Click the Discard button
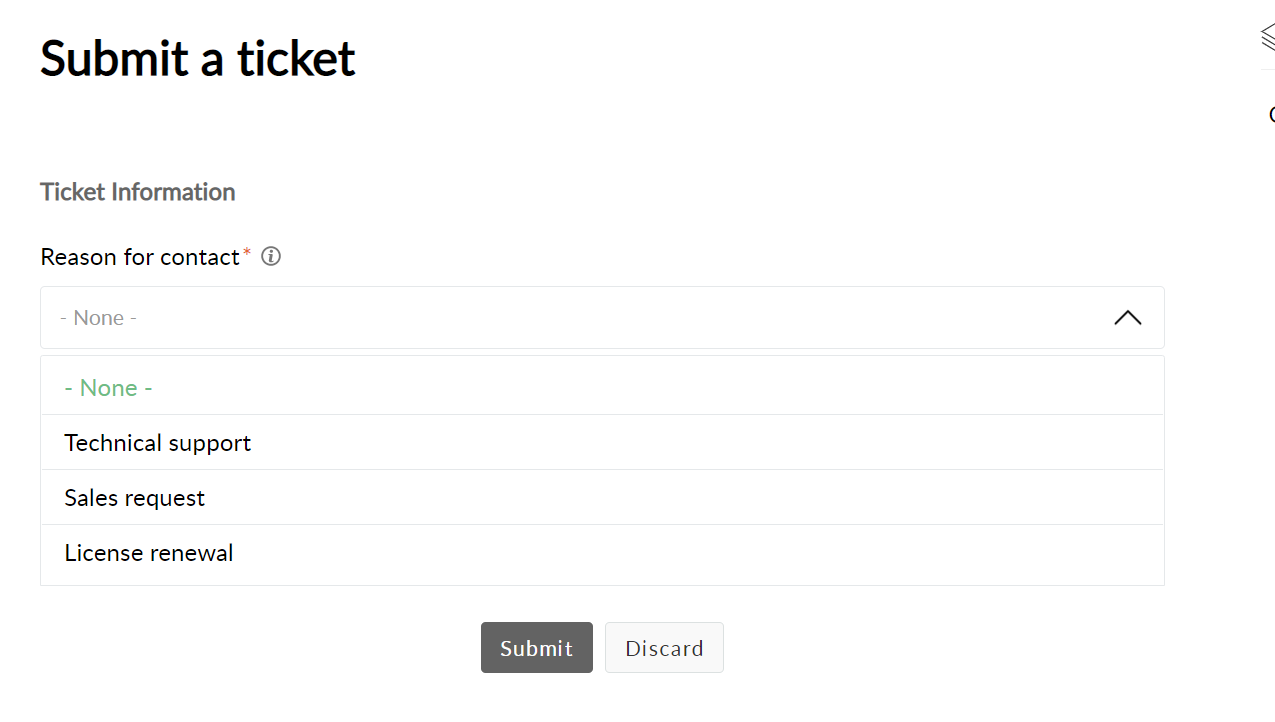The image size is (1275, 722). (664, 648)
